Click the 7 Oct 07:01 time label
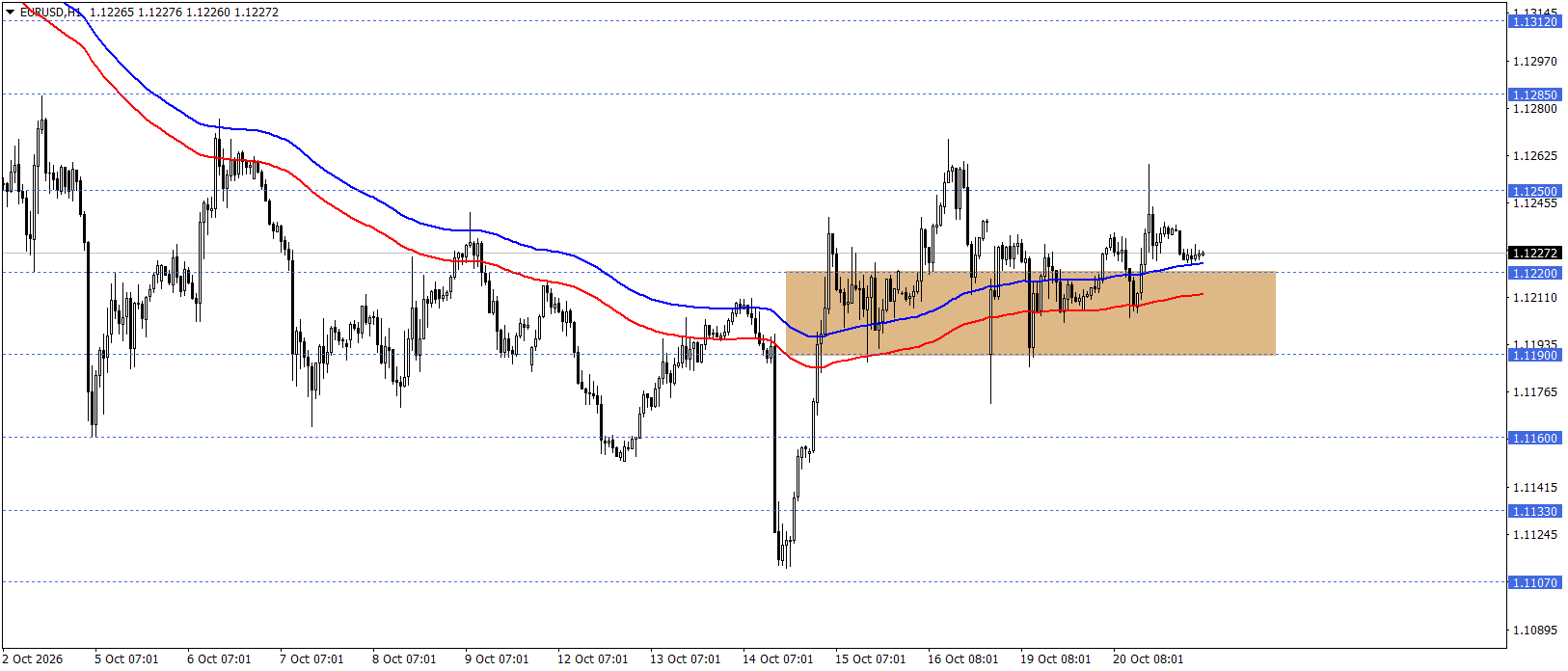 [311, 658]
